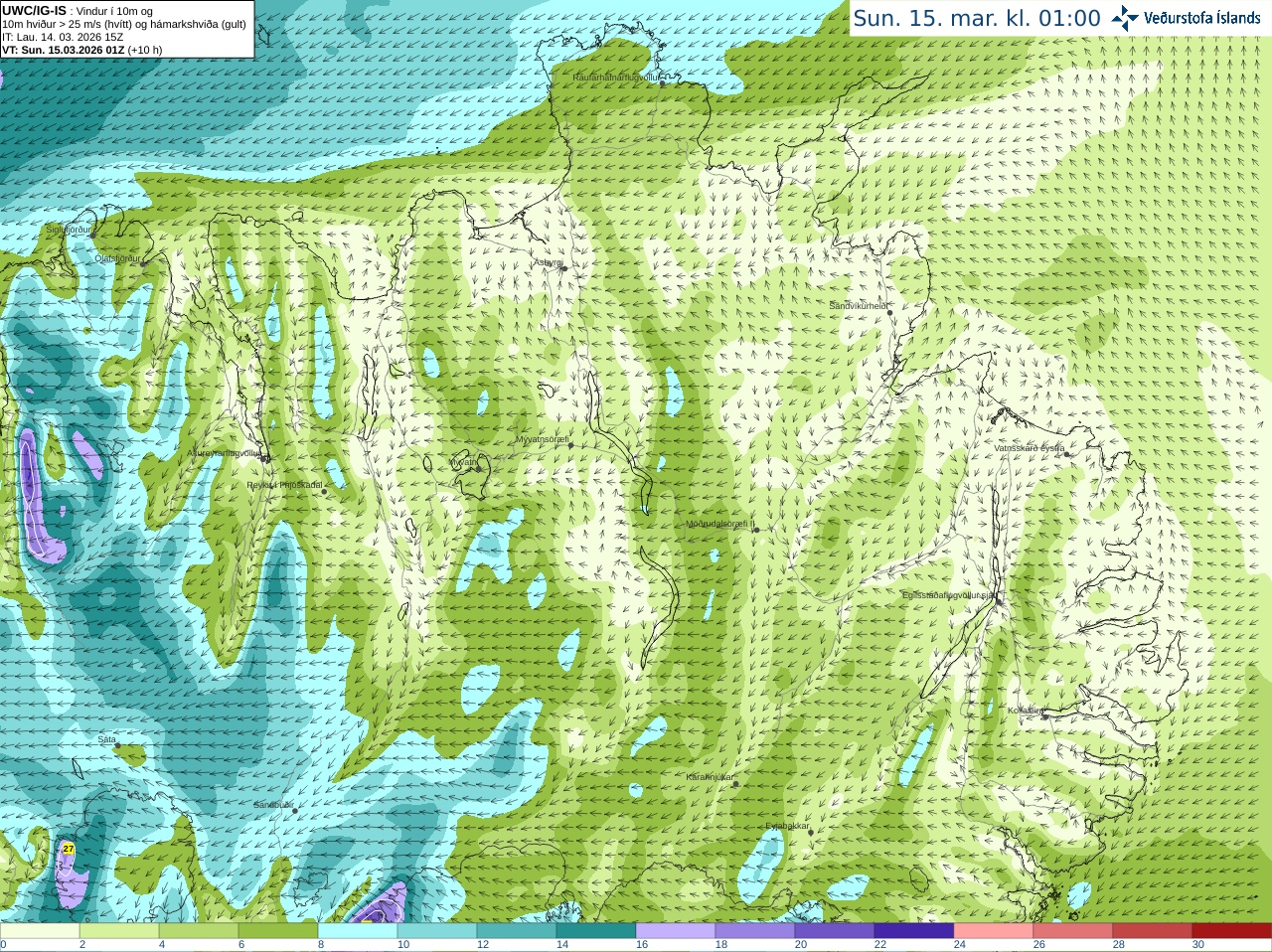Click the 'Sáta' place label
The image size is (1272, 952).
(107, 739)
